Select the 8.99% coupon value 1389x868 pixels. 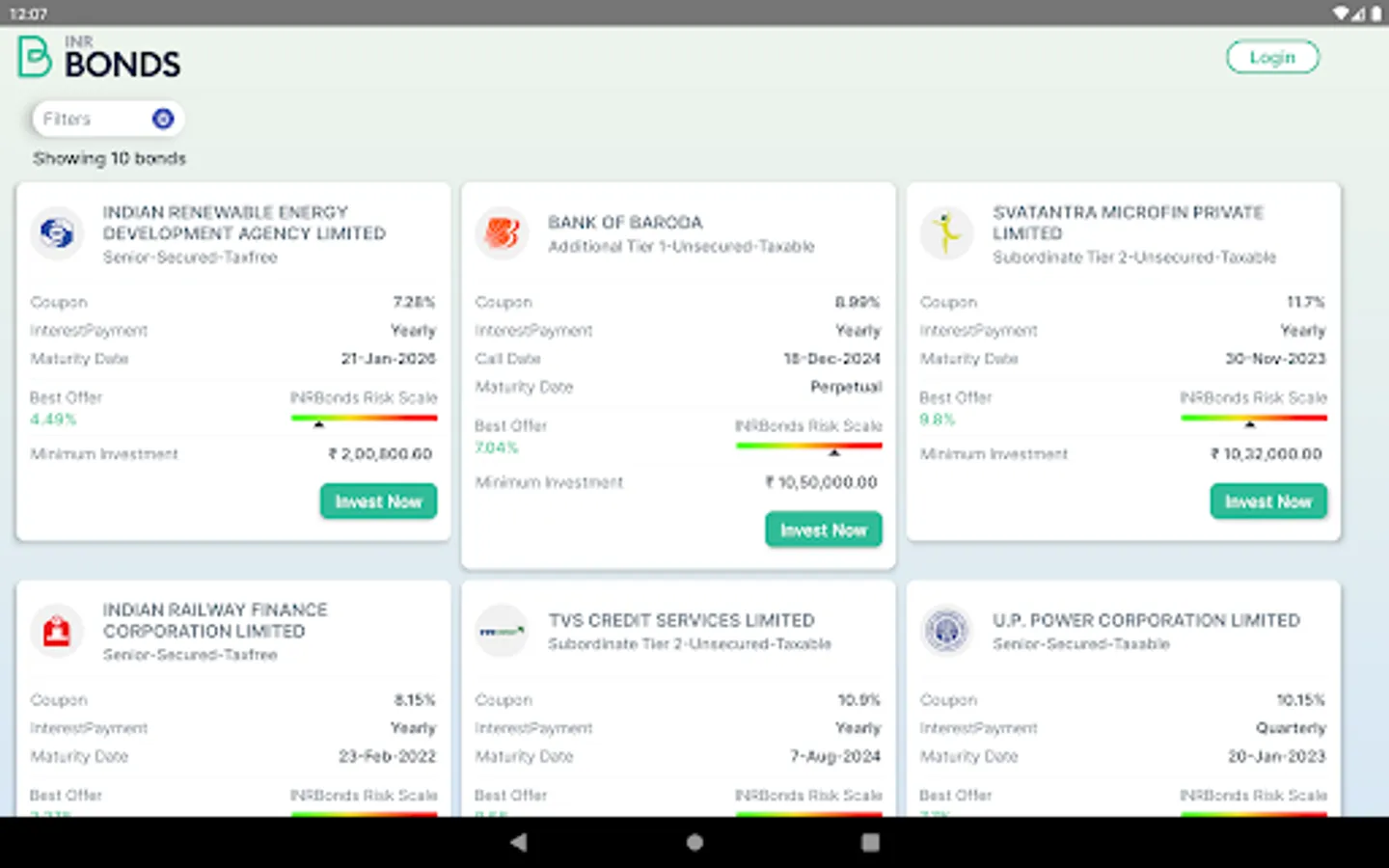tap(858, 302)
